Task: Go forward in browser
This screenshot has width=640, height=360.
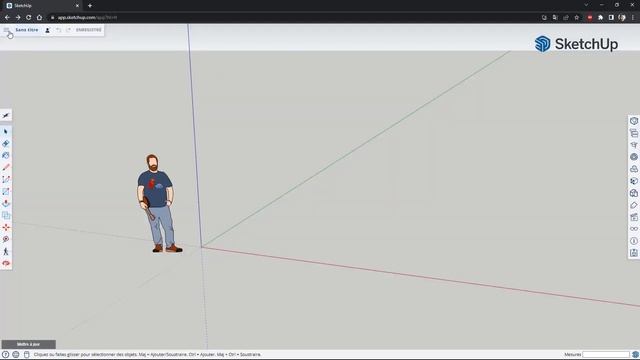Action: click(x=18, y=18)
